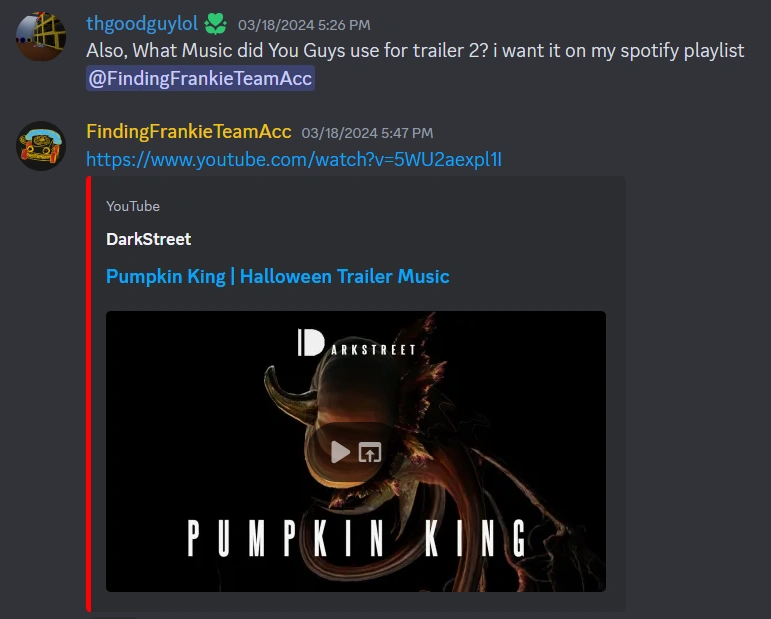Play the Pumpkin King video embed
This screenshot has height=619, width=771.
coord(340,452)
